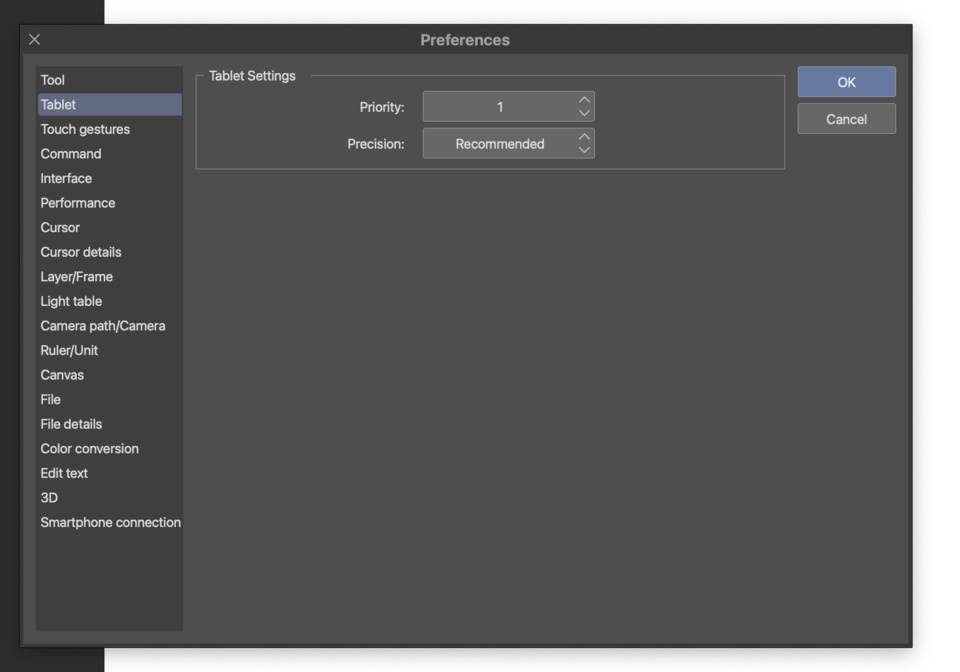This screenshot has width=960, height=672.
Task: Open the Color conversion settings
Action: tap(89, 448)
